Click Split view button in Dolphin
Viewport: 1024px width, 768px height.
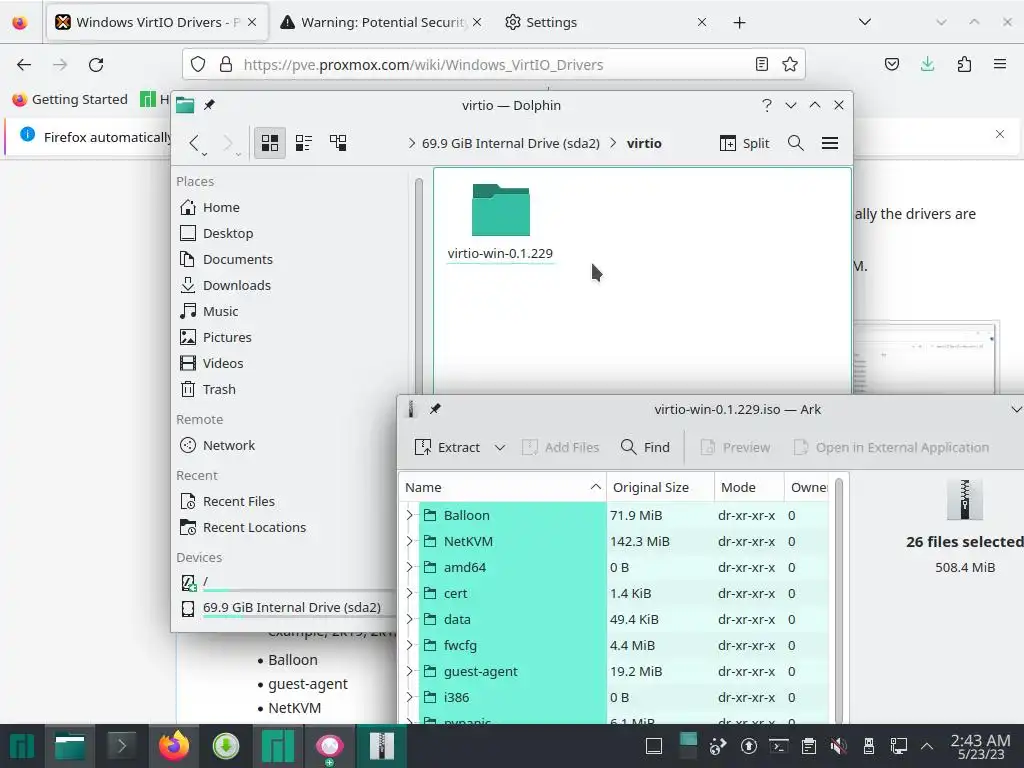(x=744, y=143)
